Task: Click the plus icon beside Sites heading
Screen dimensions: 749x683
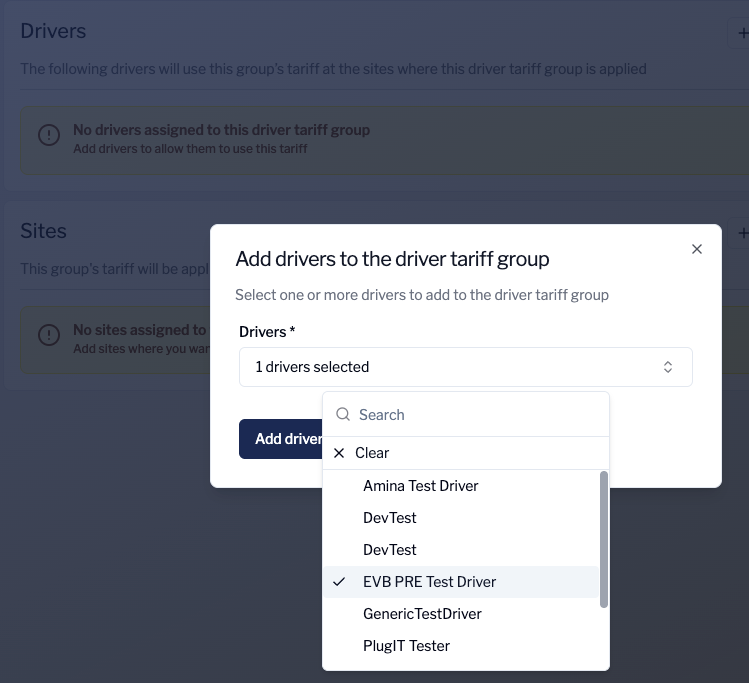Action: pyautogui.click(x=742, y=232)
